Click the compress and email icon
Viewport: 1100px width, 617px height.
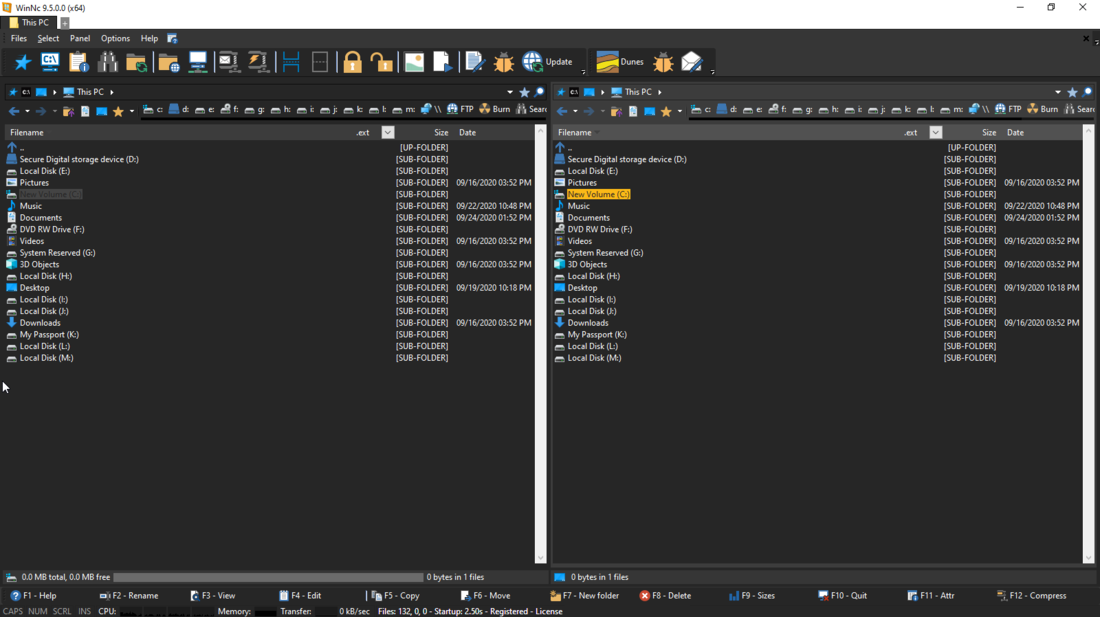[228, 62]
